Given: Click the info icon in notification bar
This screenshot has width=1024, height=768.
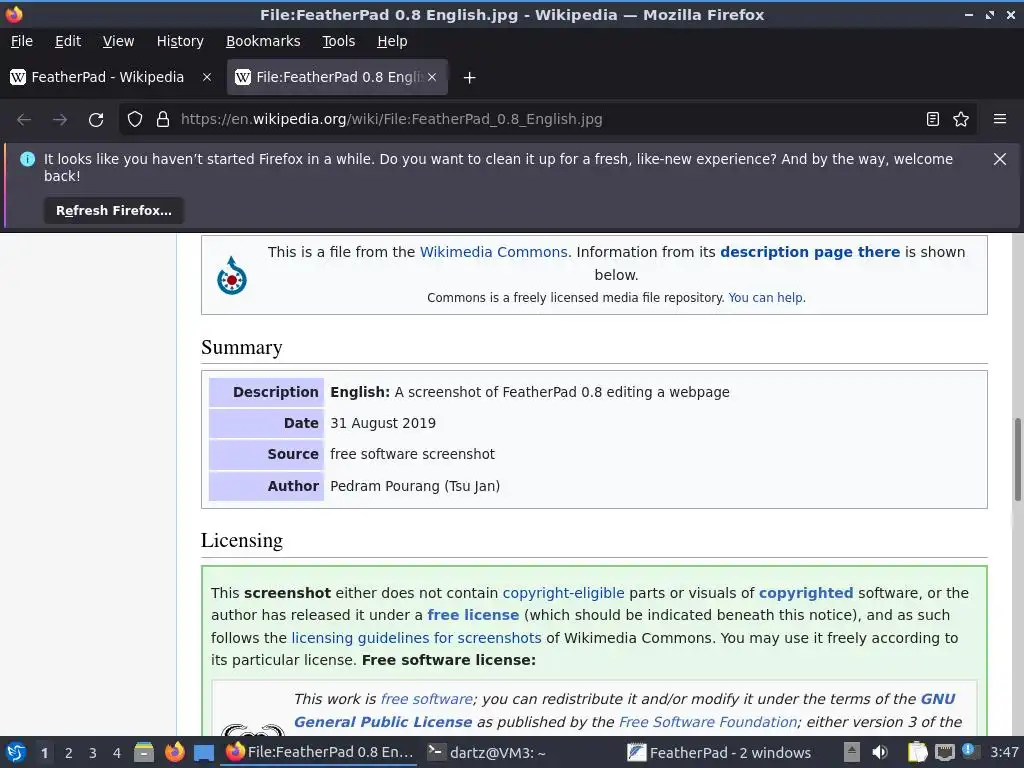Looking at the screenshot, I should (27, 159).
